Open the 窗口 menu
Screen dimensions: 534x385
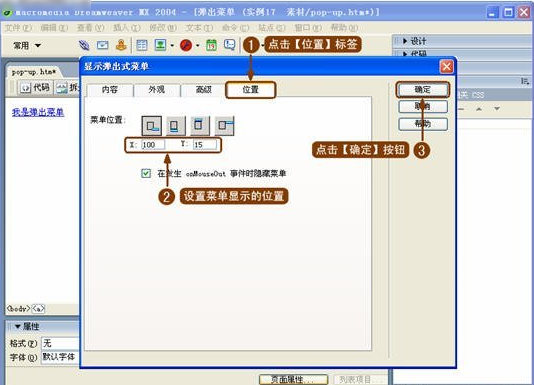(308, 28)
